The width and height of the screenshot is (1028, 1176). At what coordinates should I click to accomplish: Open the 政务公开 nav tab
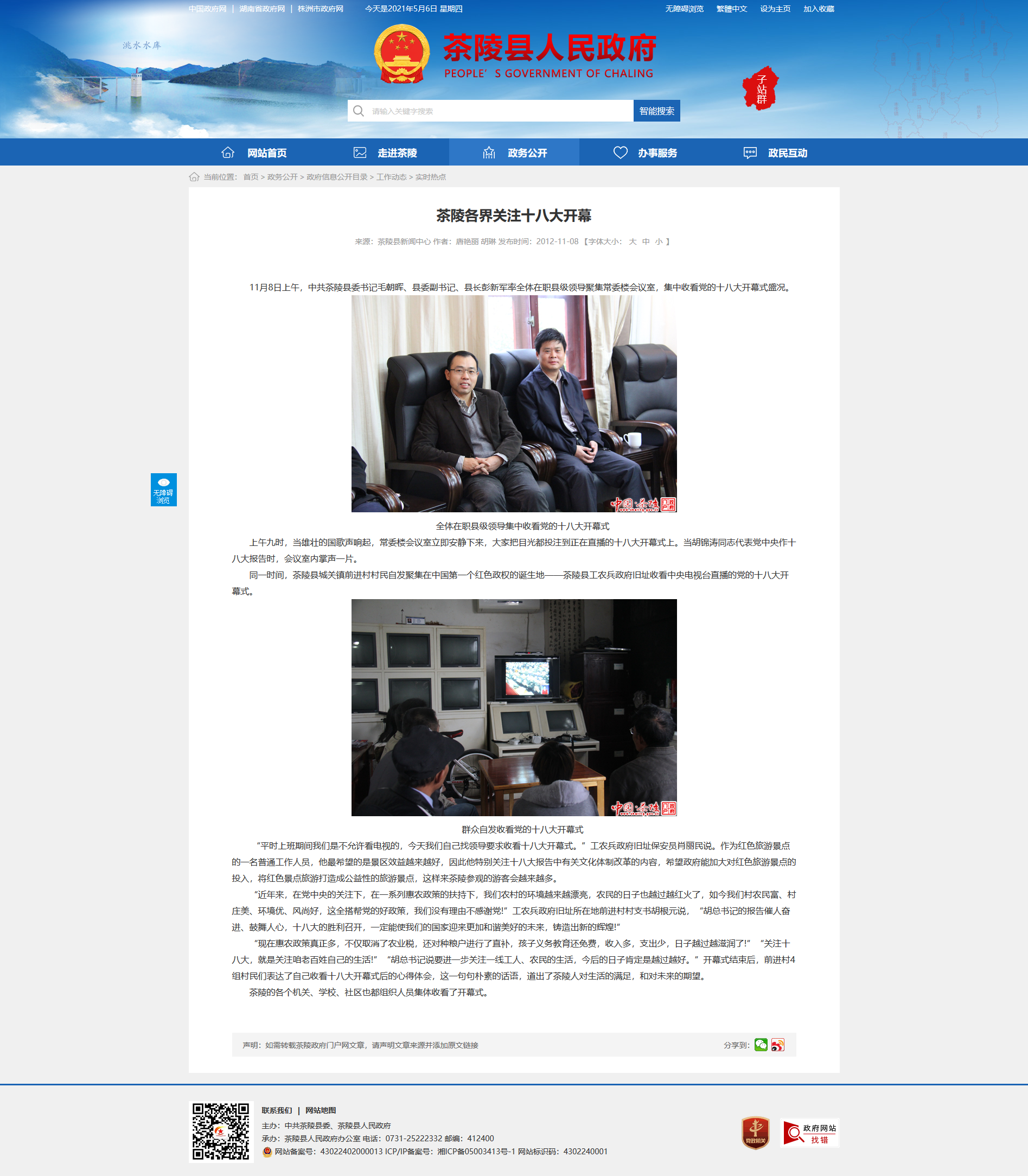(514, 152)
